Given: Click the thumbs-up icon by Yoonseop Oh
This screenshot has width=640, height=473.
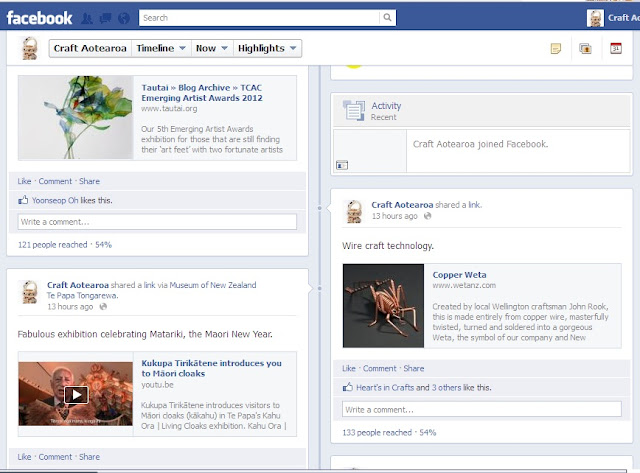Looking at the screenshot, I should pos(23,200).
